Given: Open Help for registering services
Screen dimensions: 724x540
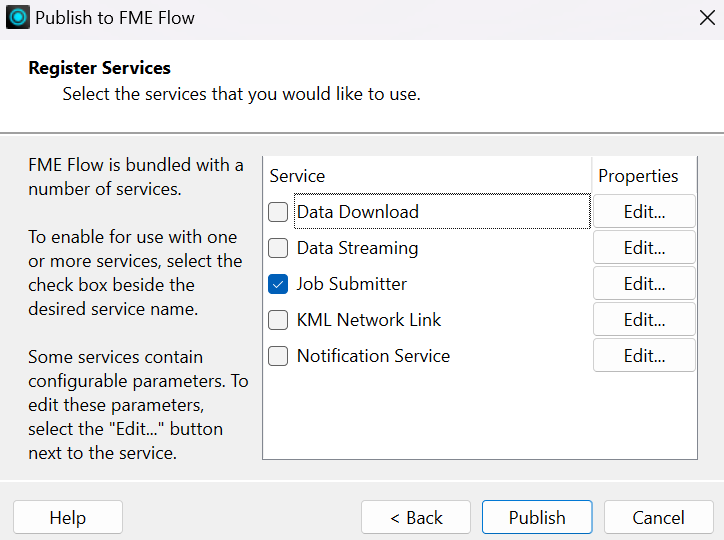Looking at the screenshot, I should [68, 517].
